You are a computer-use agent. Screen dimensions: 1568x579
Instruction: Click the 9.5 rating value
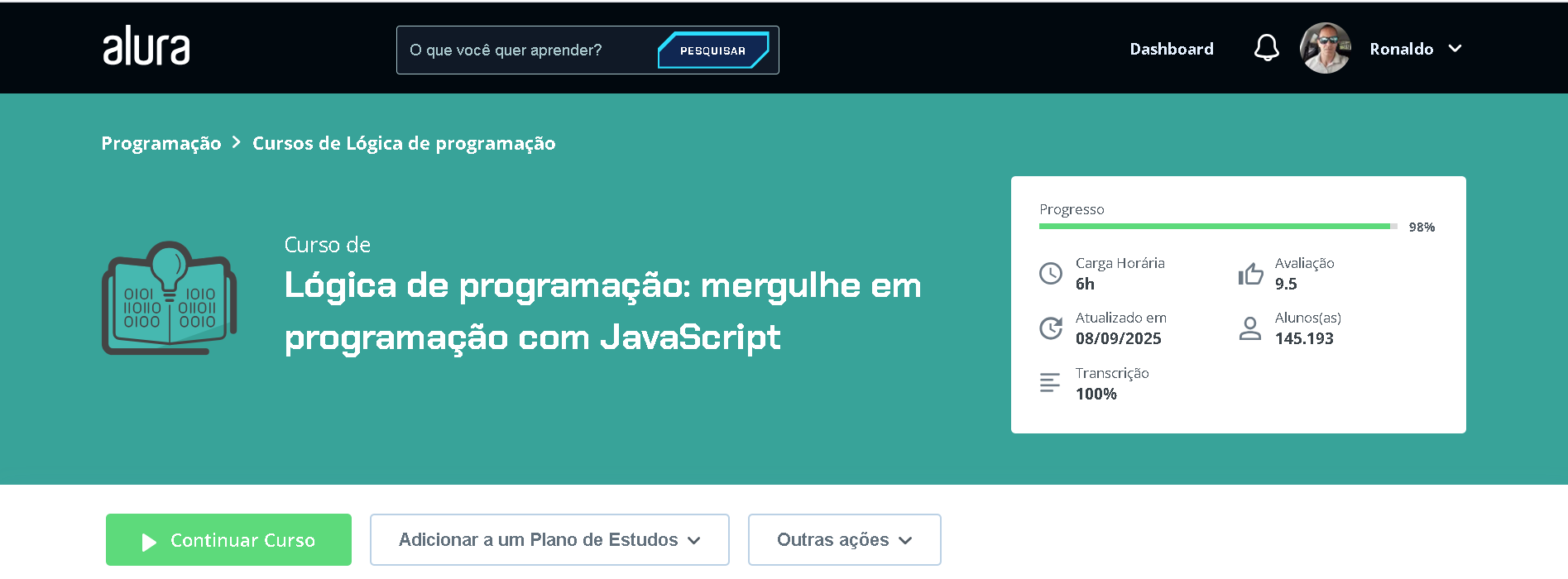[1286, 284]
